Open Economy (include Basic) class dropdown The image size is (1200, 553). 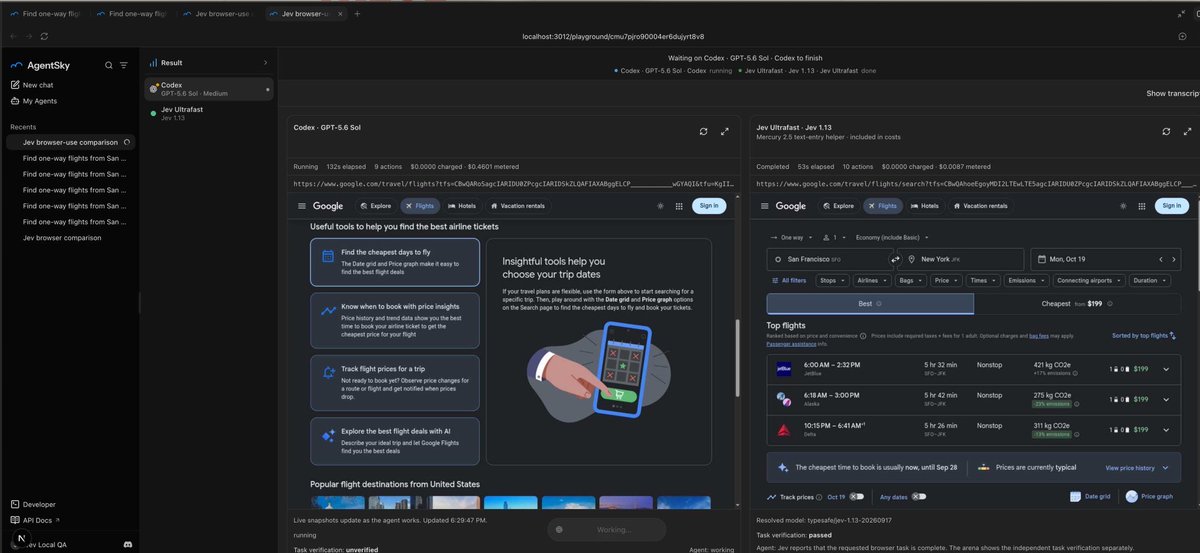[890, 237]
